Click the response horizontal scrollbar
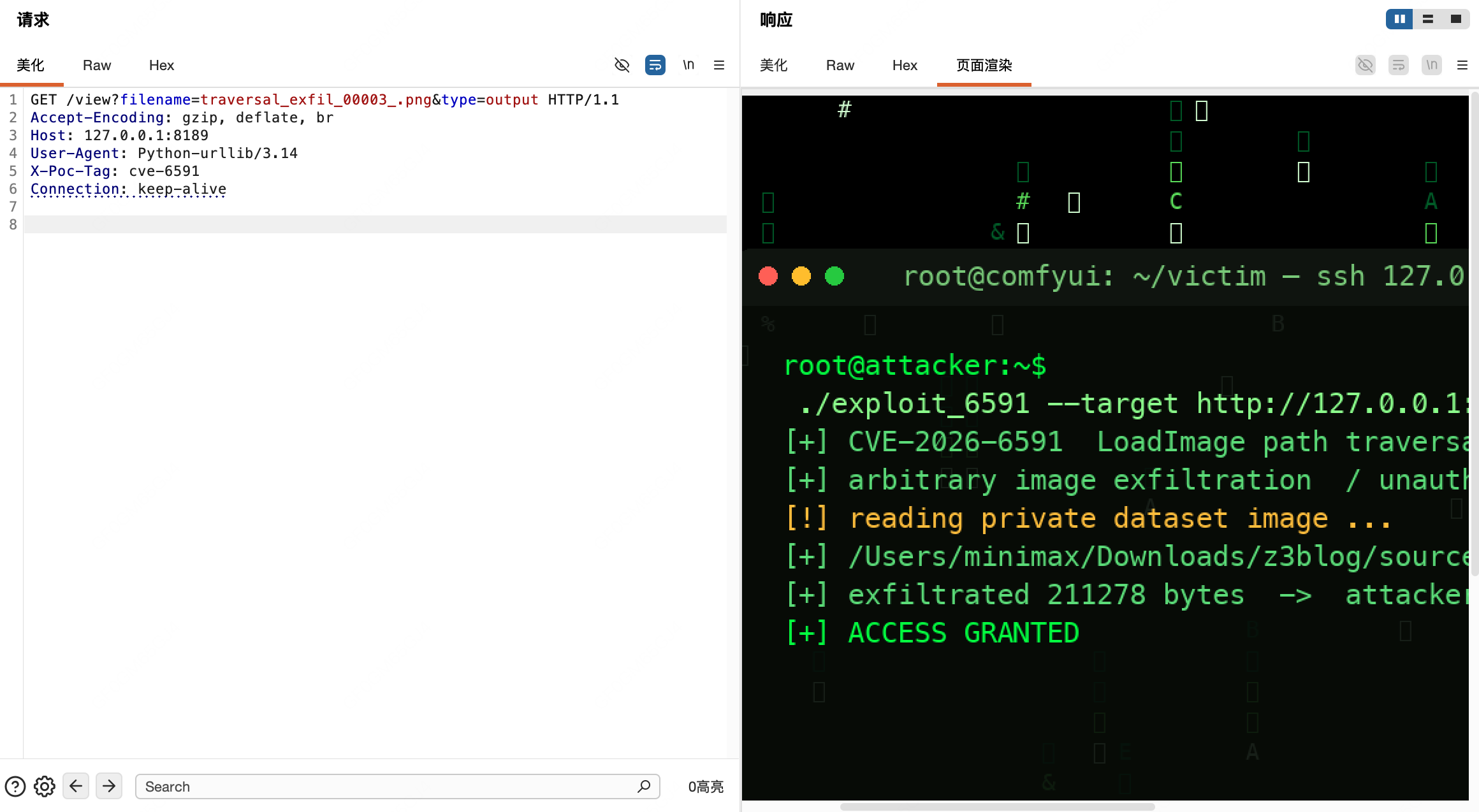This screenshot has width=1479, height=812. [x=998, y=807]
